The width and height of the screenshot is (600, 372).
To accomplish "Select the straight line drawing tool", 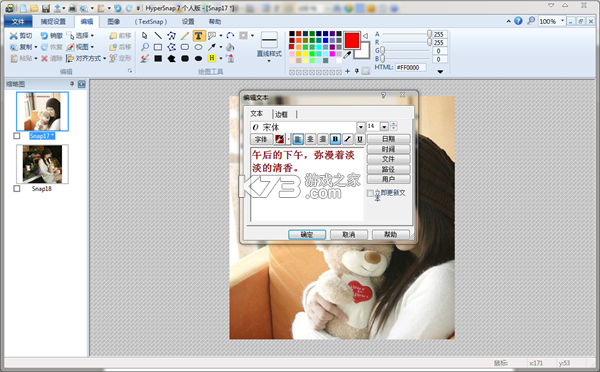I will 158,36.
